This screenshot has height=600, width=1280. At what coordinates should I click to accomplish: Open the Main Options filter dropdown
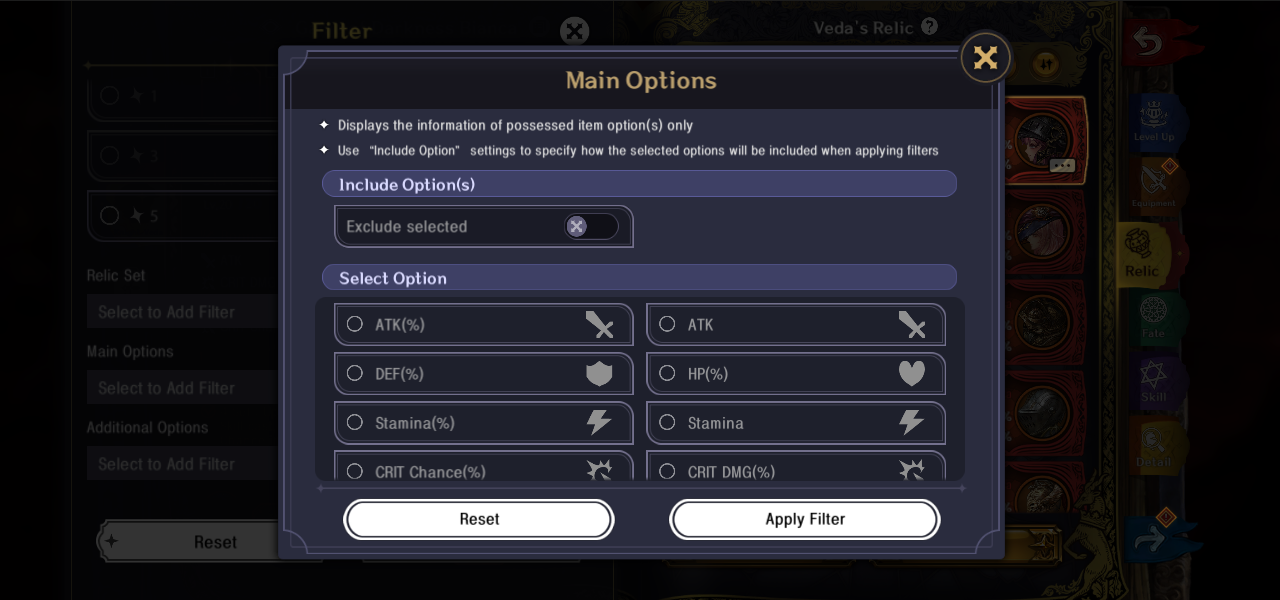[x=180, y=388]
